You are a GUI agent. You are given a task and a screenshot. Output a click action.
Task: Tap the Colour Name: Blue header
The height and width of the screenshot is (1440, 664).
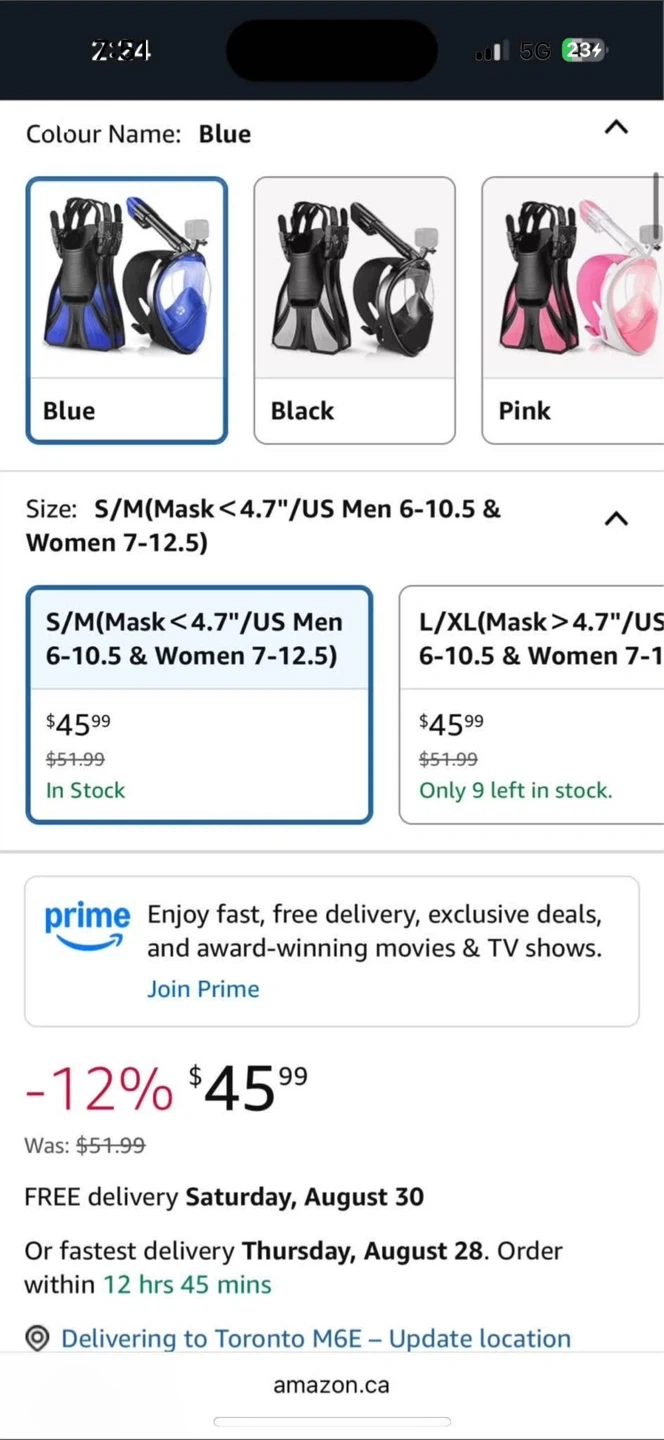(139, 134)
